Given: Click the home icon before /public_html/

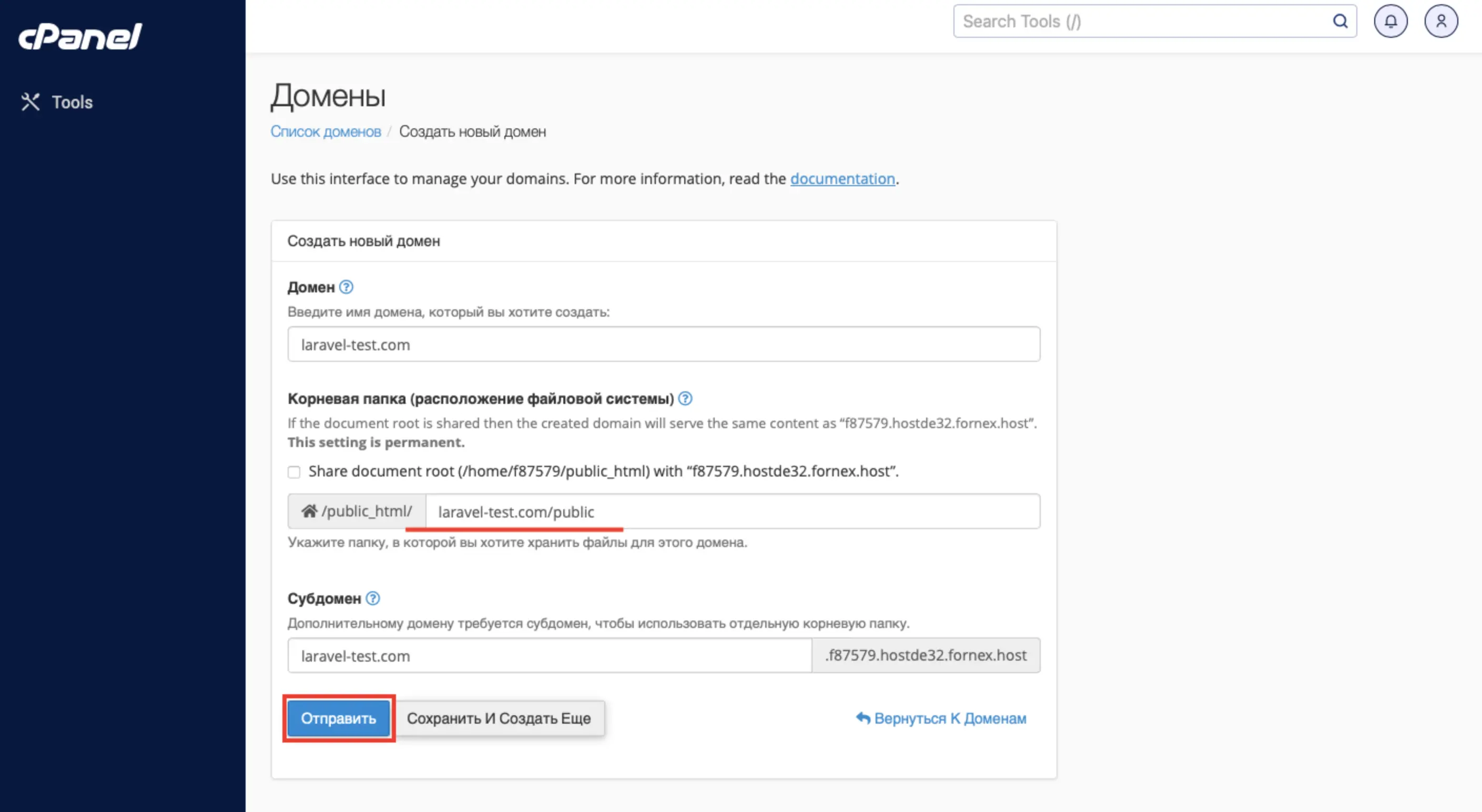Looking at the screenshot, I should click(310, 511).
